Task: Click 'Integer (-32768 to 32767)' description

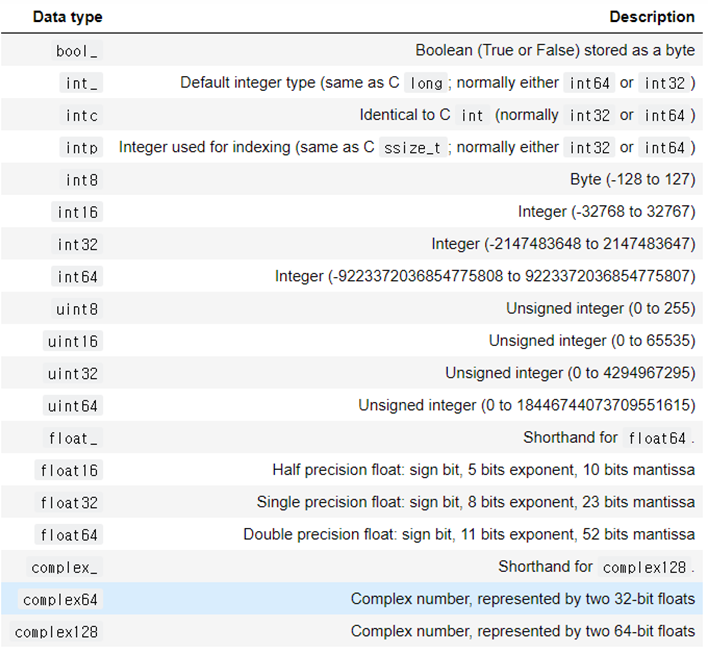Action: point(607,212)
